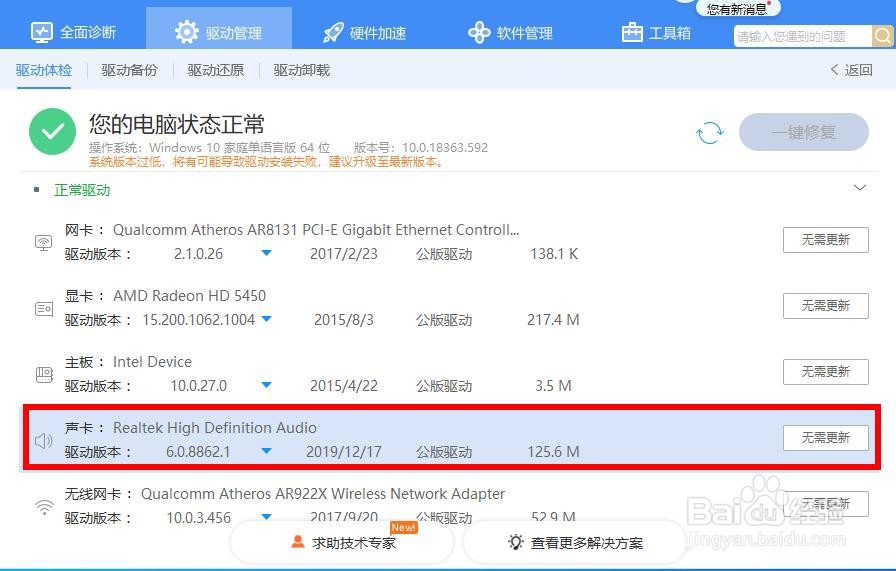Click the 138.1 K driver size

point(554,254)
